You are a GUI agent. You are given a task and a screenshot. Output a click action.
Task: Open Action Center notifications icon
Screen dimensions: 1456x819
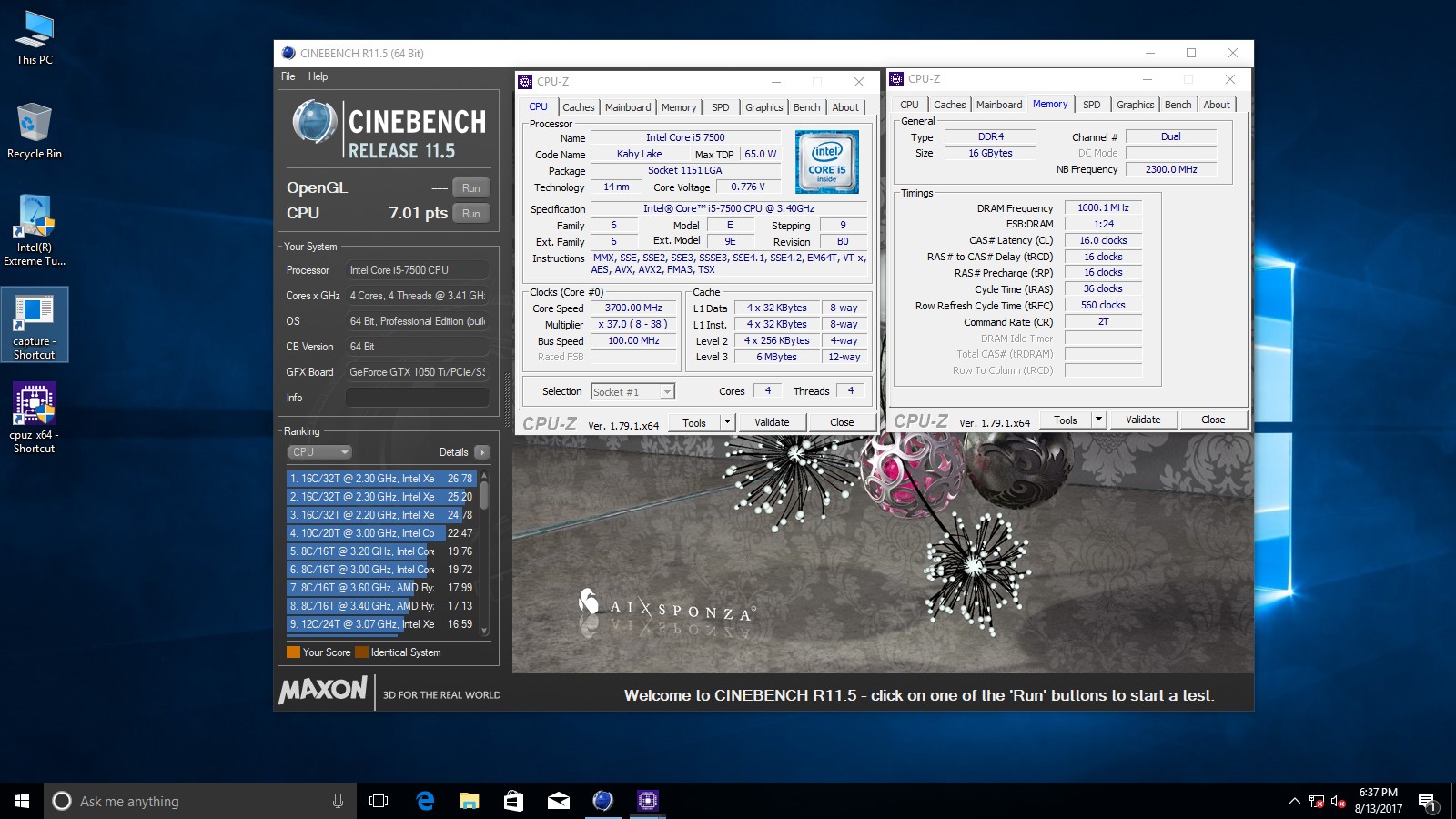(x=1427, y=801)
